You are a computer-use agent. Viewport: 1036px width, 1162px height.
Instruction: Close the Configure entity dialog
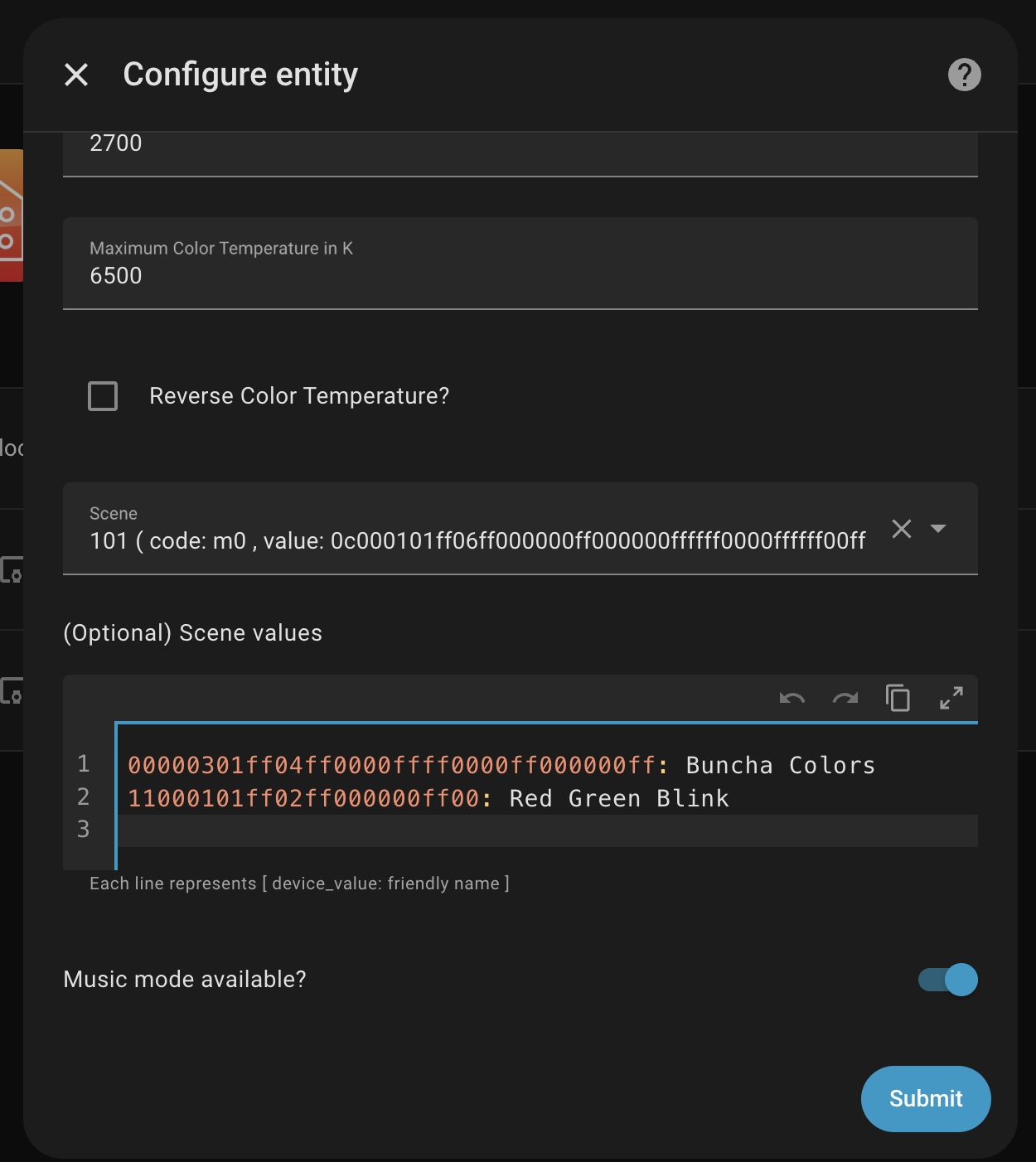(x=76, y=75)
